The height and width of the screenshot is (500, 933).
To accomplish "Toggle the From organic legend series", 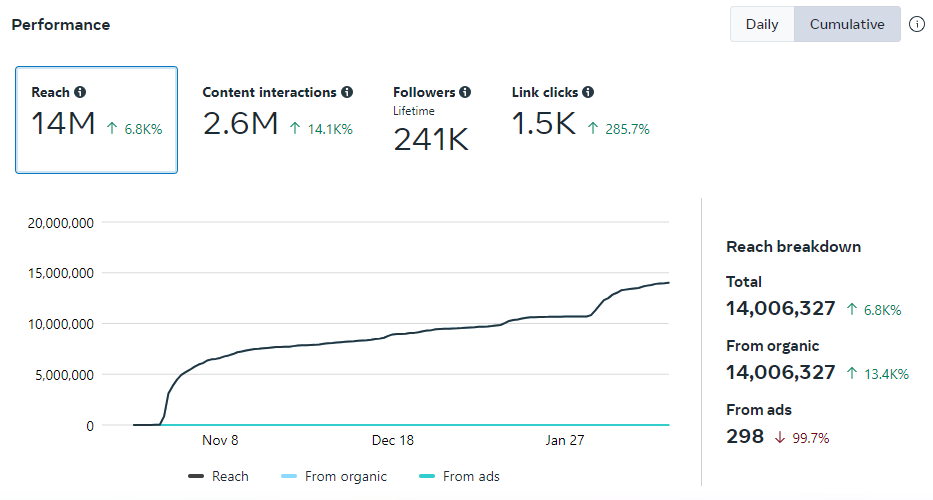I will [x=334, y=477].
